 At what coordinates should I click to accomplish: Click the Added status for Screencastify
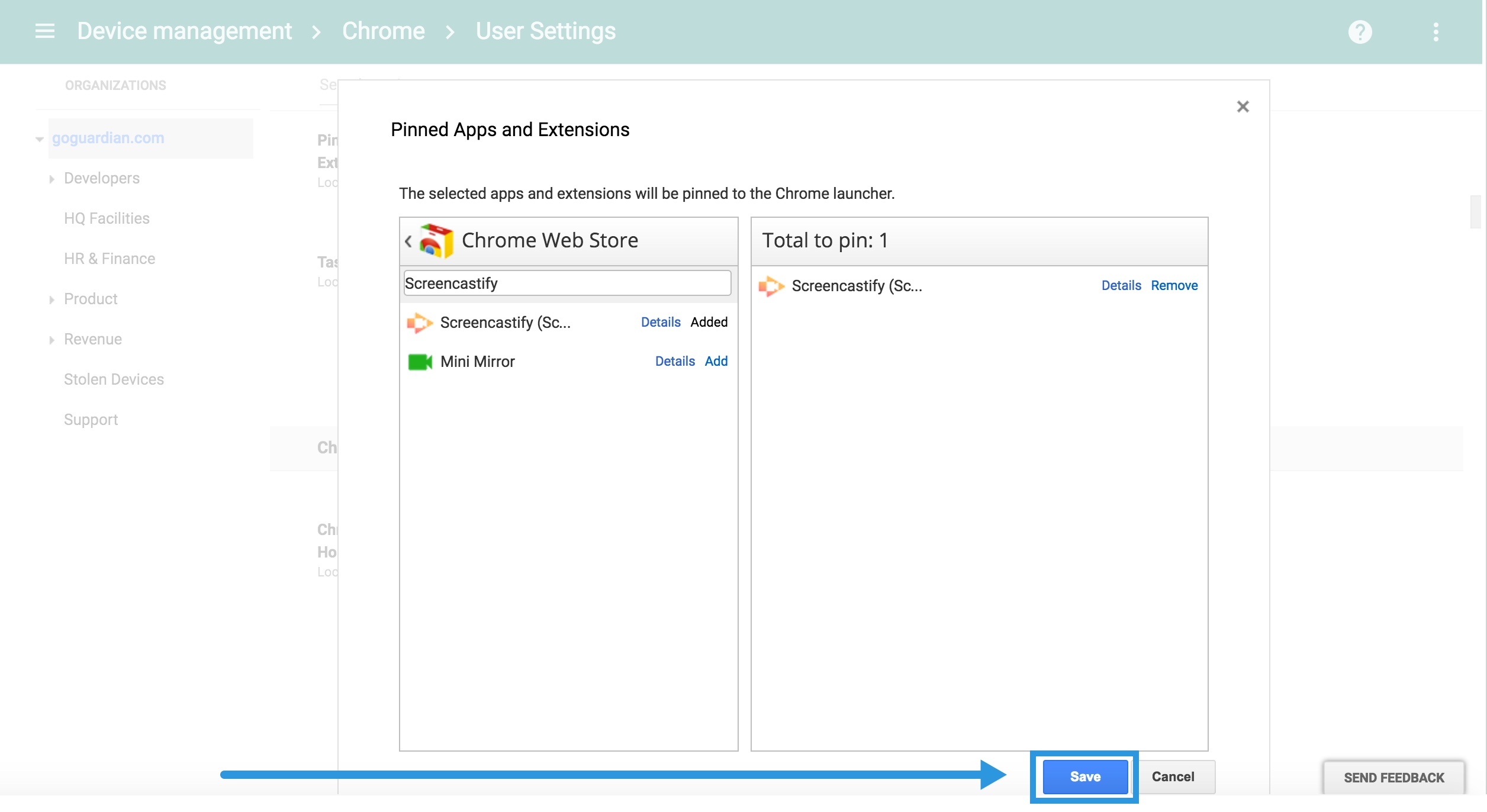point(709,322)
